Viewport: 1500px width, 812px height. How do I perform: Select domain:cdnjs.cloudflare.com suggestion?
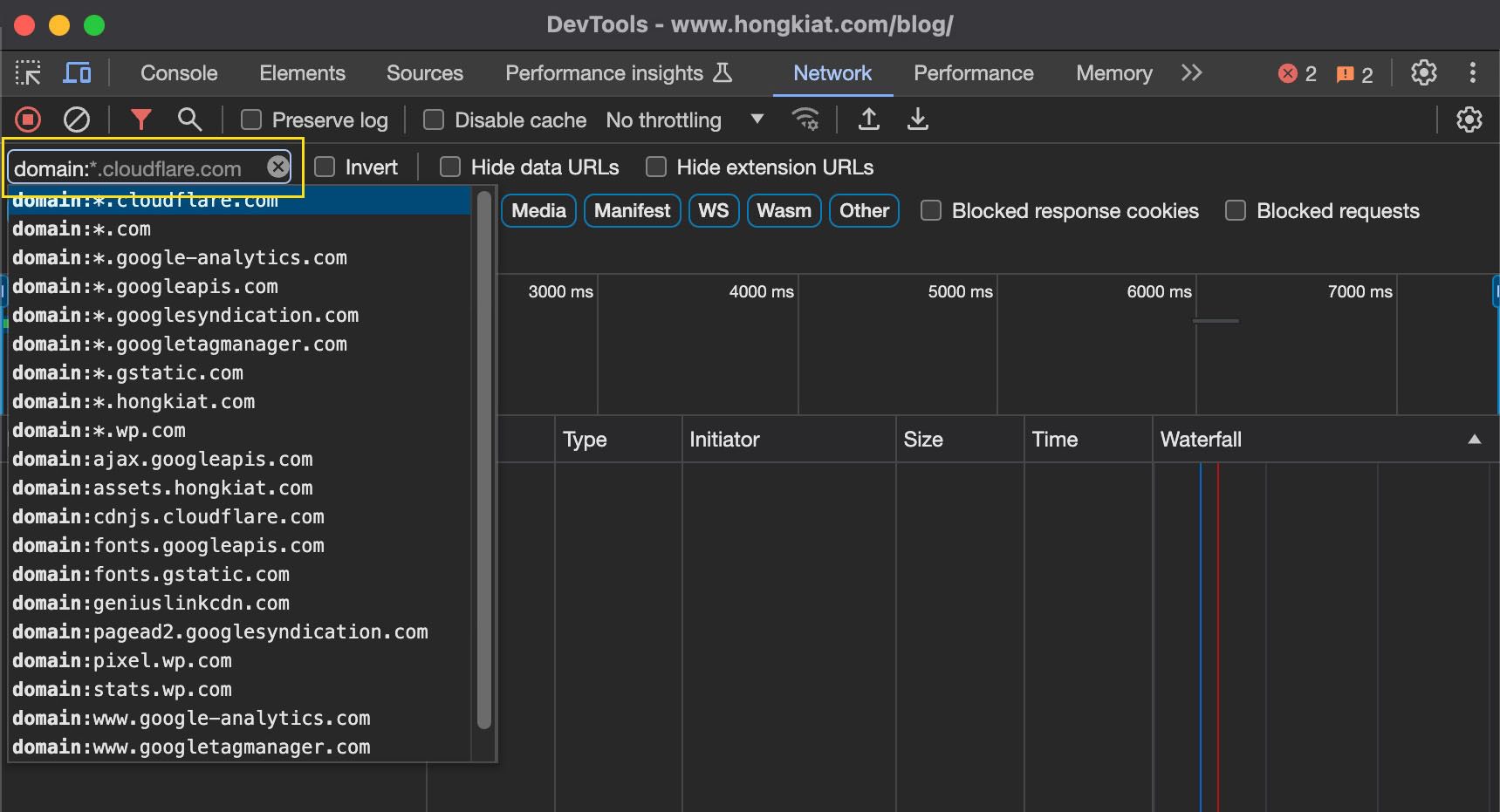240,516
